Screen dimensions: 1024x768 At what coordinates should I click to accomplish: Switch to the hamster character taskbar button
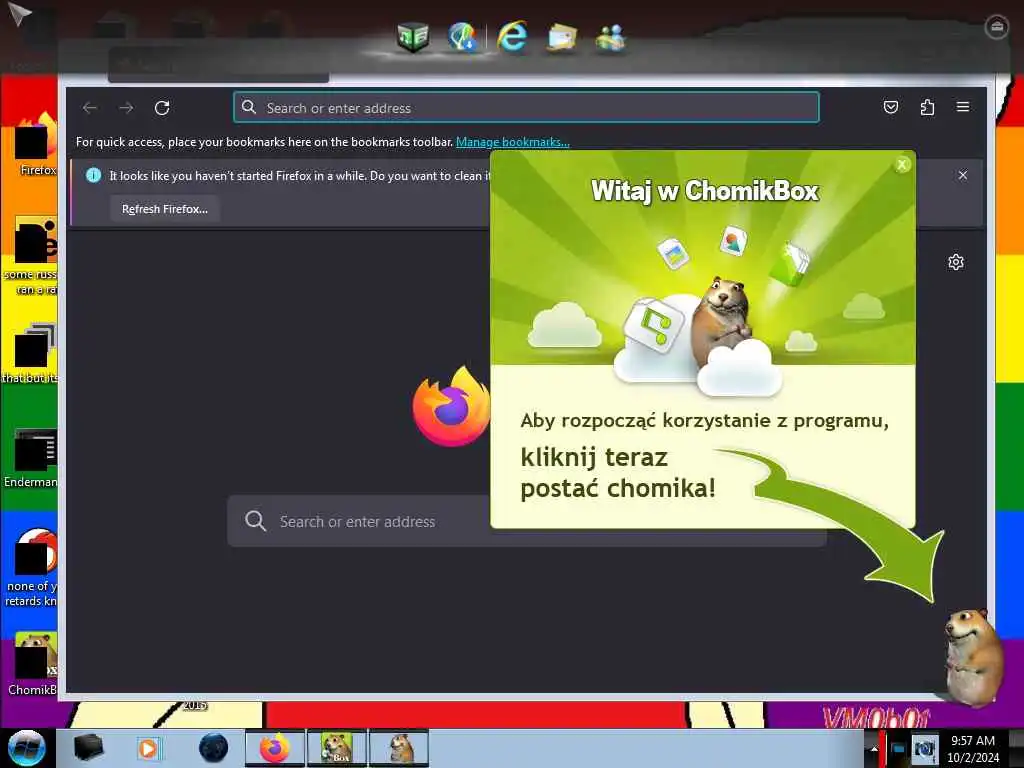coord(399,748)
